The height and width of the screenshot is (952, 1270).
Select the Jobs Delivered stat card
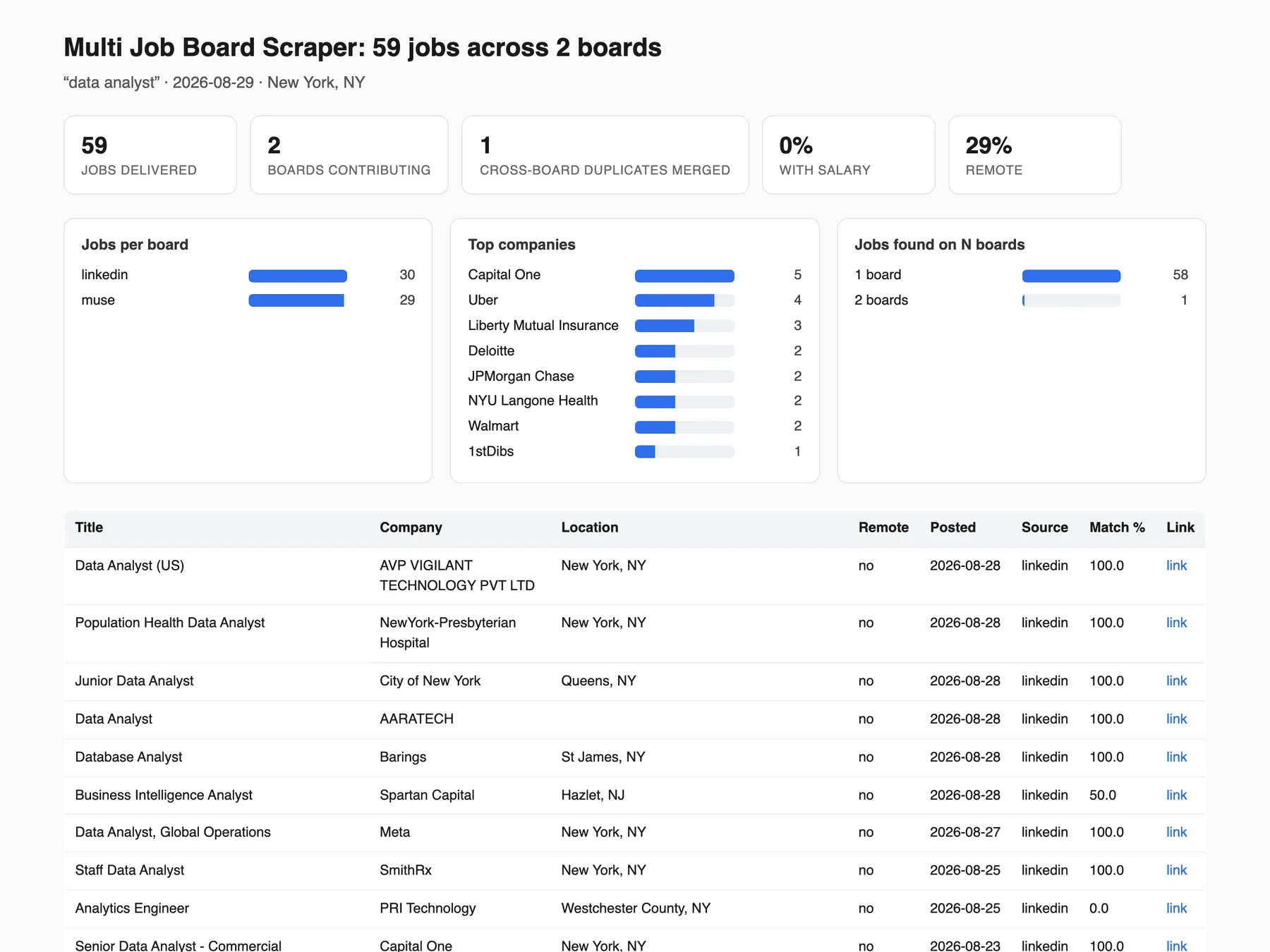coord(150,155)
